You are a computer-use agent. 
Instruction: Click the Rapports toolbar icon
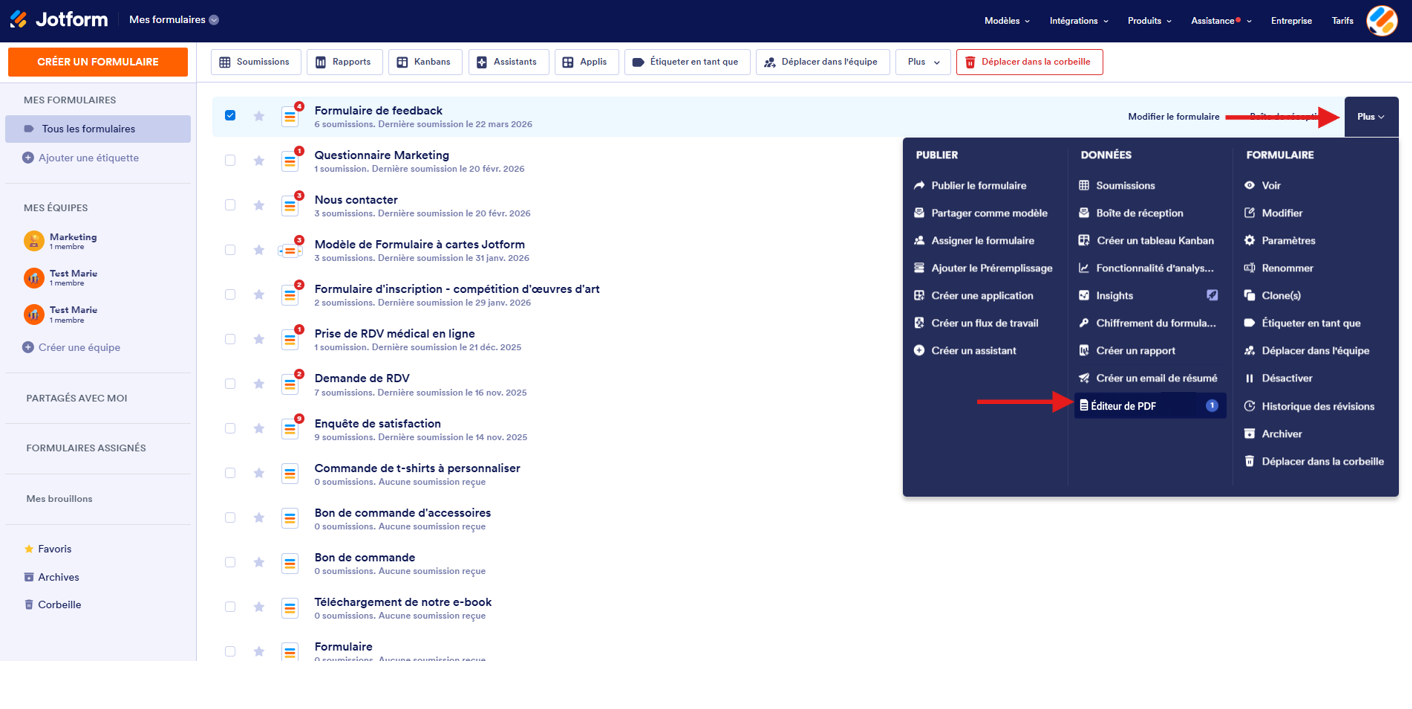pos(344,61)
